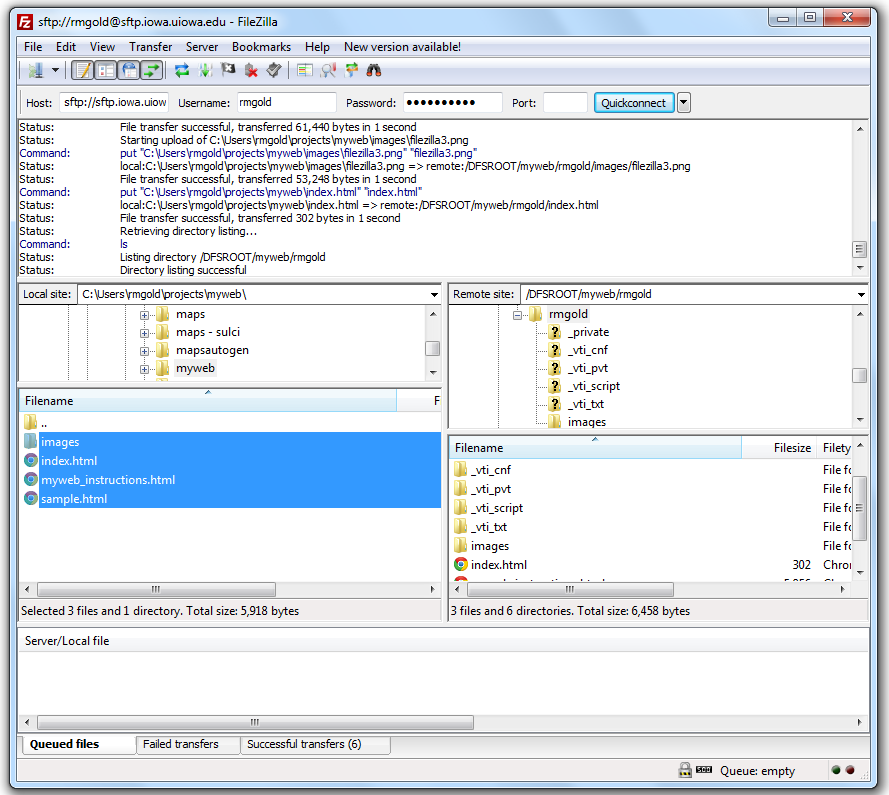Open the Transfer menu

tap(150, 47)
